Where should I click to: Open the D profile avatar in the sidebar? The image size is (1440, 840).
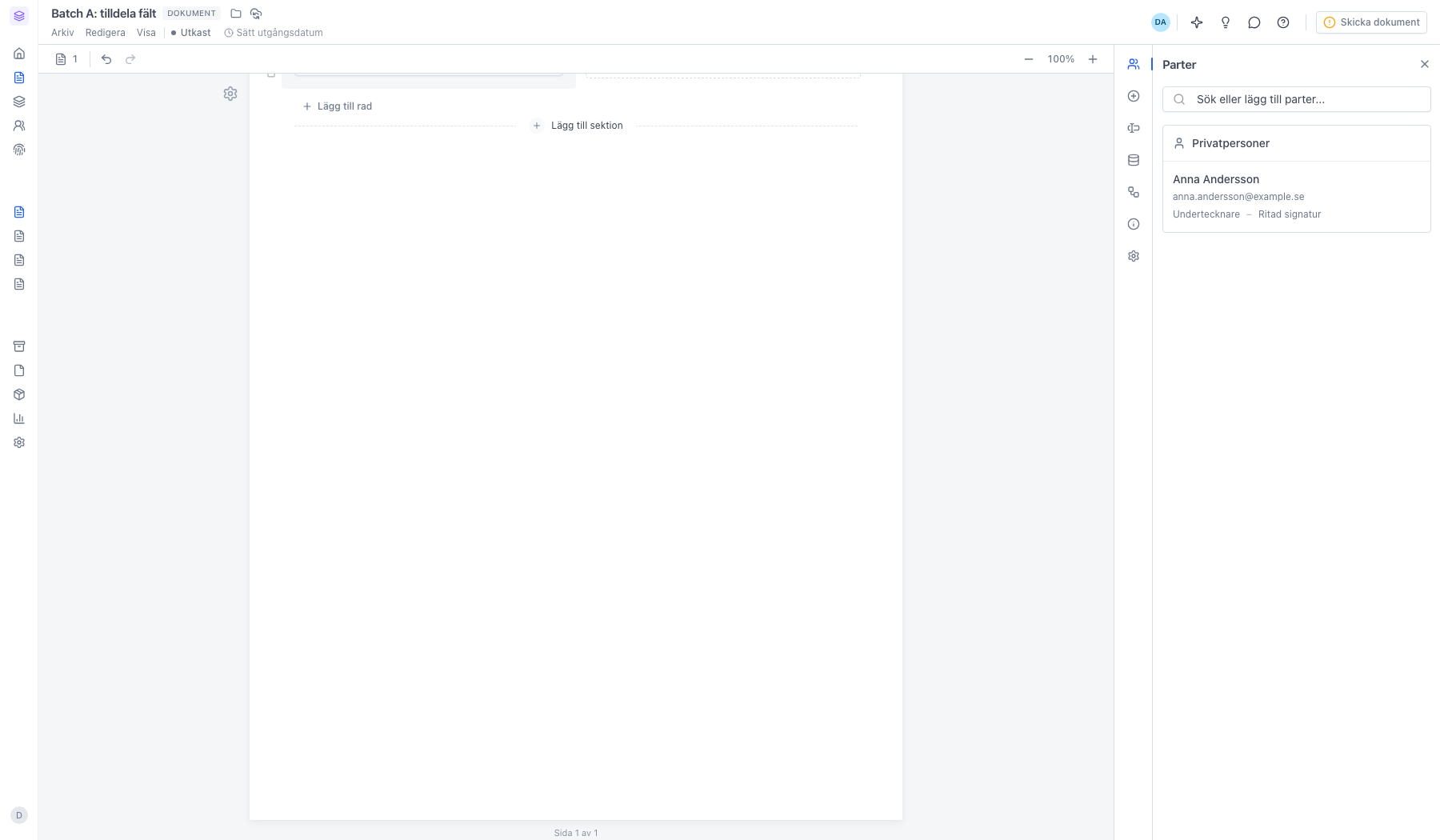point(19,815)
